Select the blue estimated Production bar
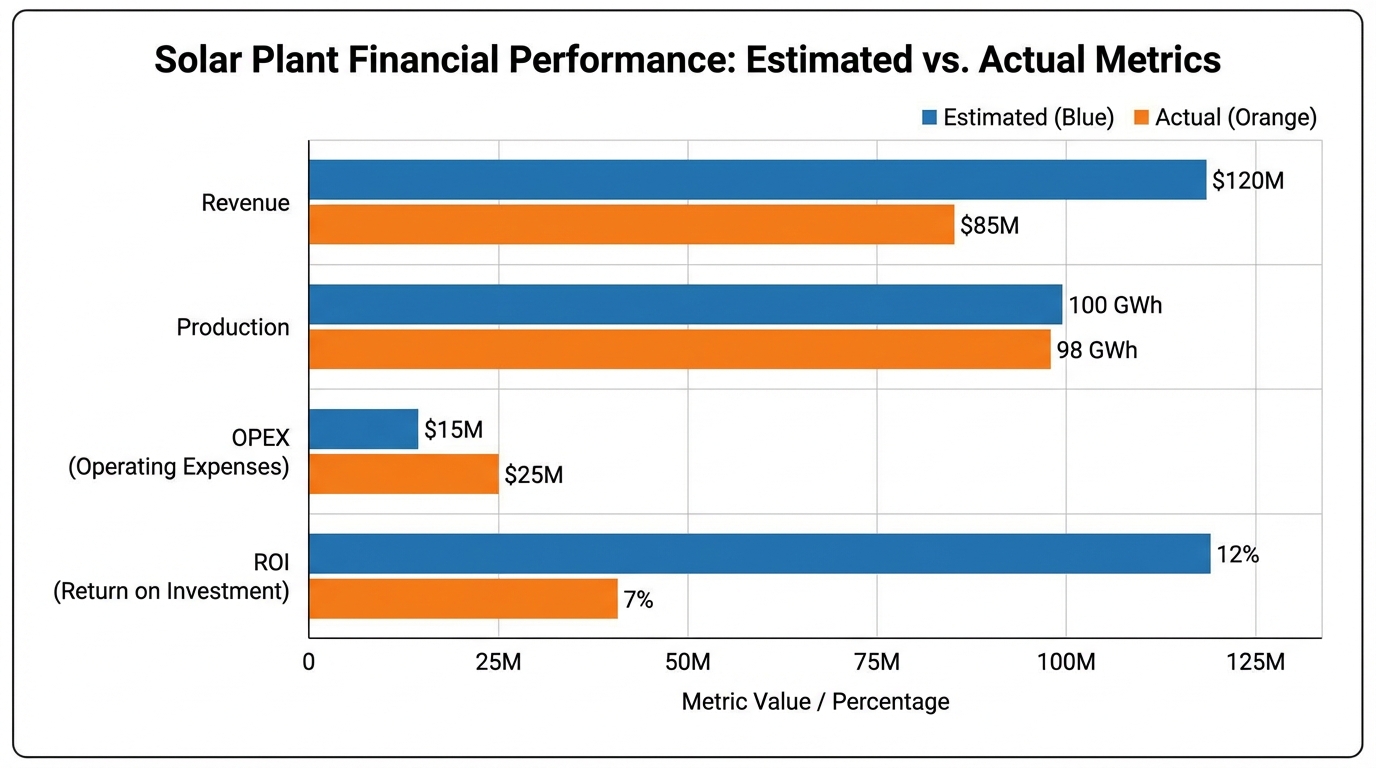 tap(685, 304)
